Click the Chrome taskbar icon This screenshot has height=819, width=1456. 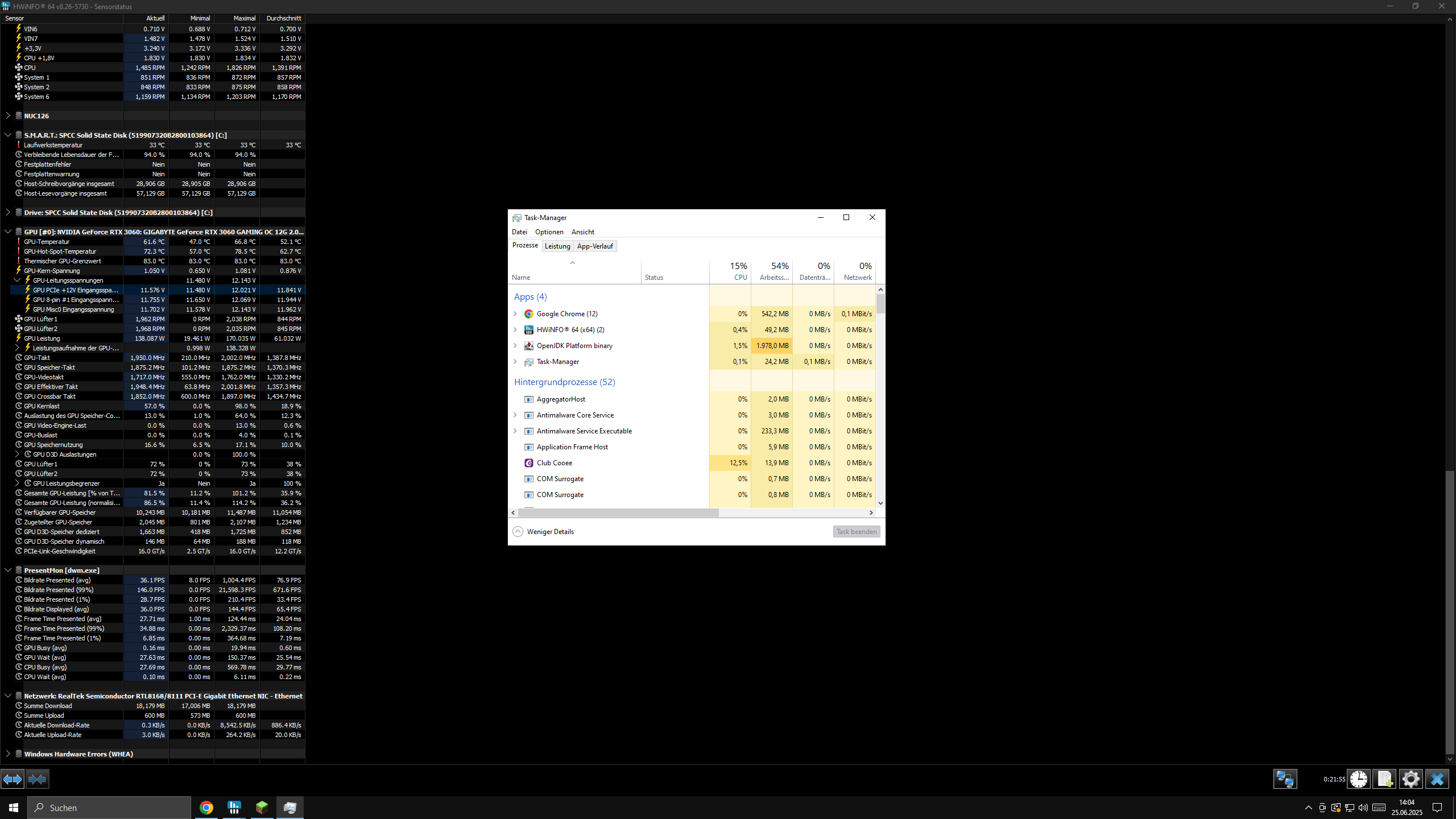206,807
